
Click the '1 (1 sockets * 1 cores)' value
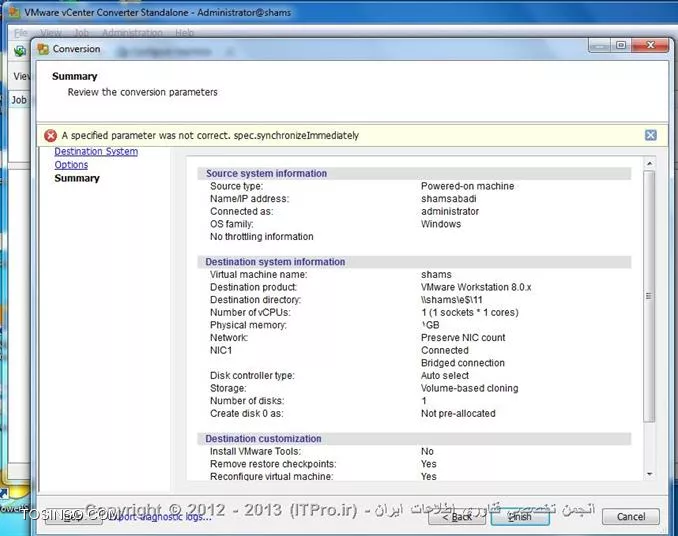click(x=470, y=313)
